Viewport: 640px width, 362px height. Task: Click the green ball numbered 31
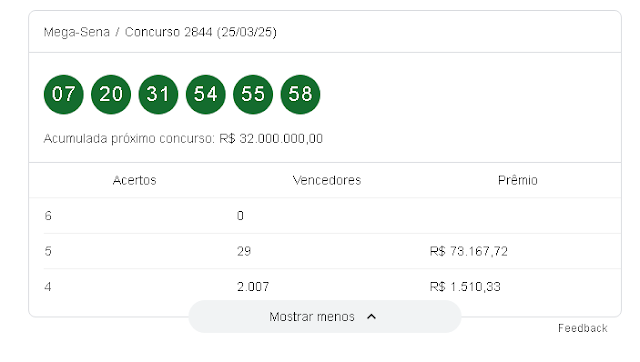pos(158,94)
